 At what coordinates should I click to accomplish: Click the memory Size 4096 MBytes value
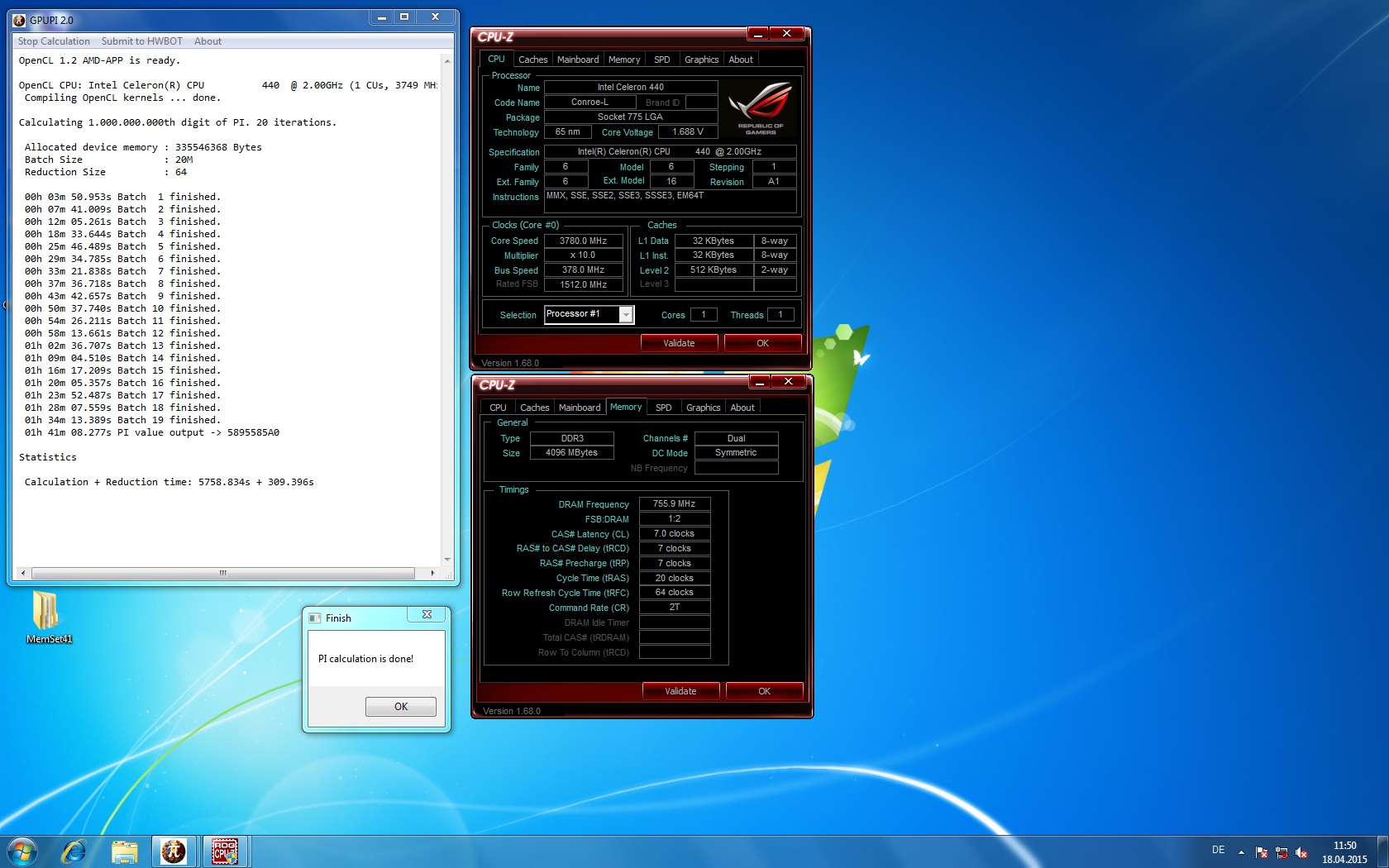(x=571, y=452)
